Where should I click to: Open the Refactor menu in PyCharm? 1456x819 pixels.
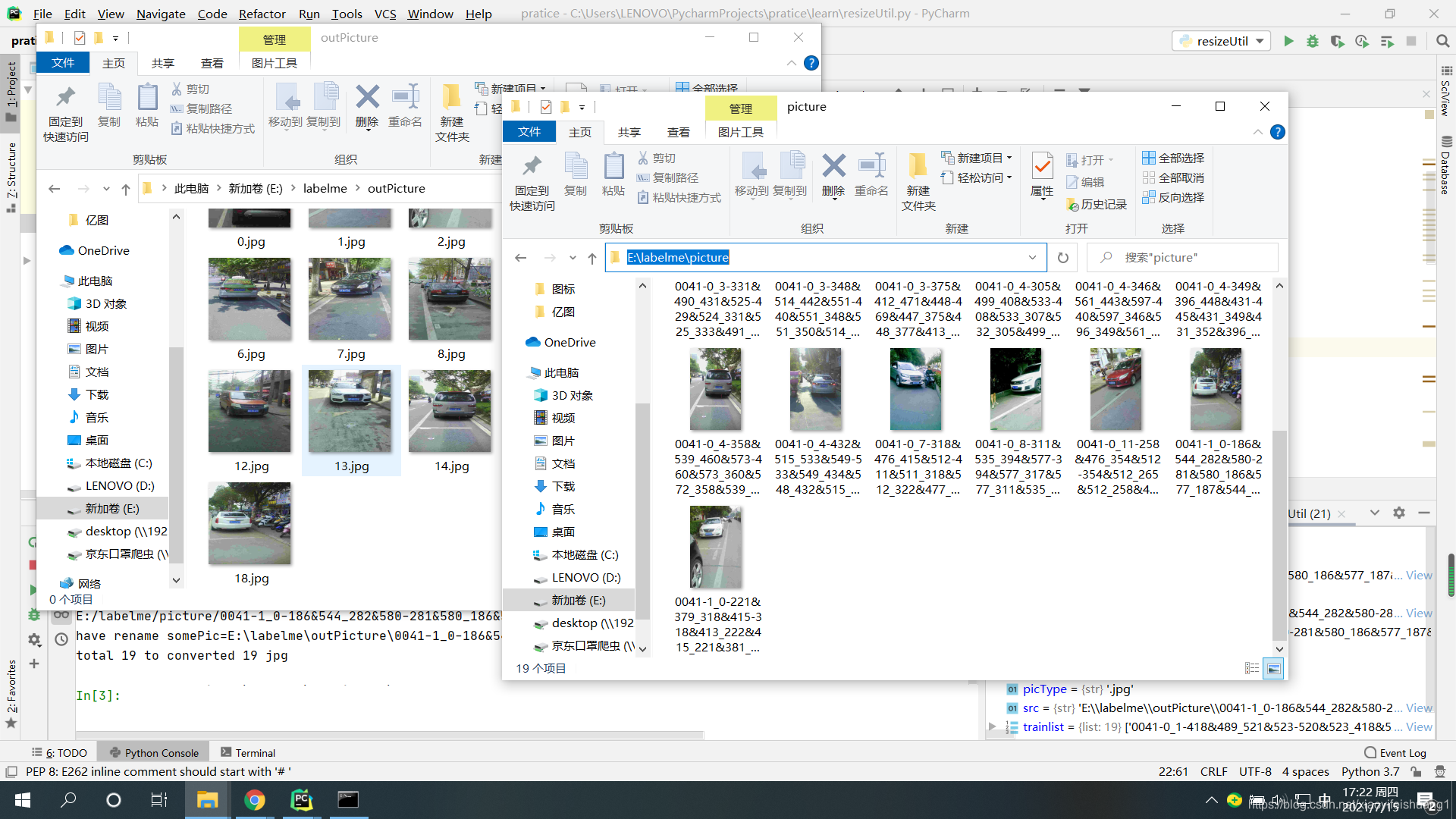[262, 14]
